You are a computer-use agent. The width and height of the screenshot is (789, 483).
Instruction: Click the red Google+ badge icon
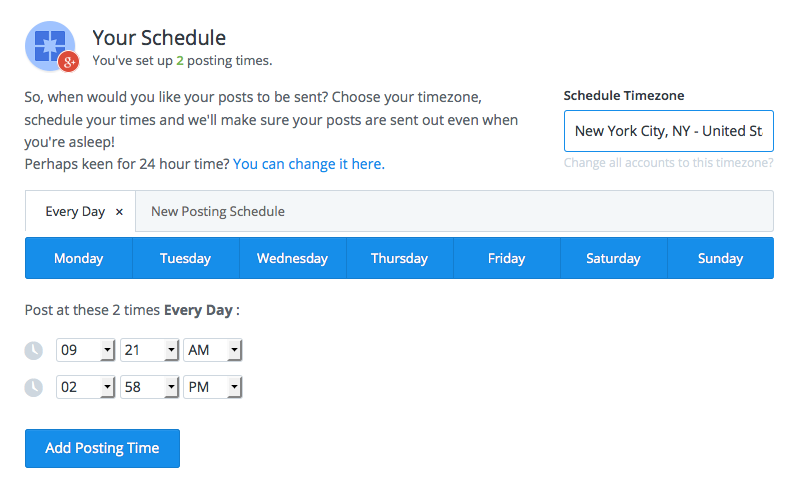[69, 62]
